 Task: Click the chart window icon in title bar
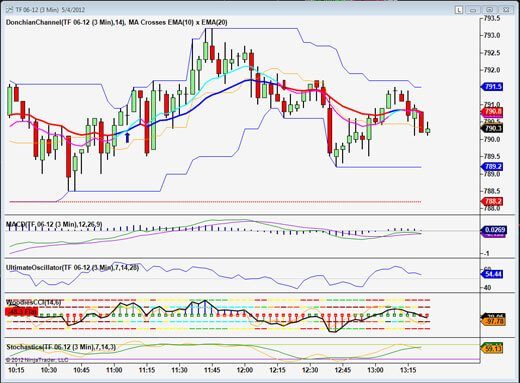(x=9, y=10)
